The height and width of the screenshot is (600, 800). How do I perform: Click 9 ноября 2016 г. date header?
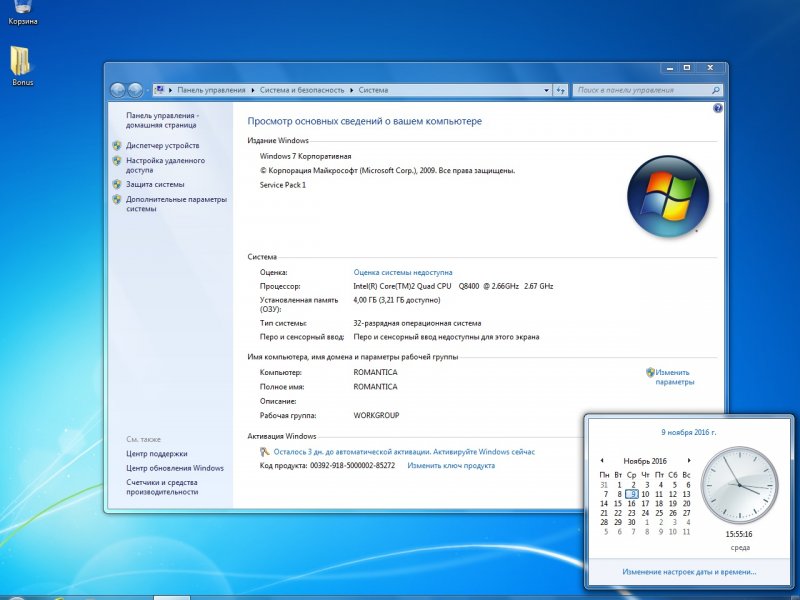coord(689,432)
